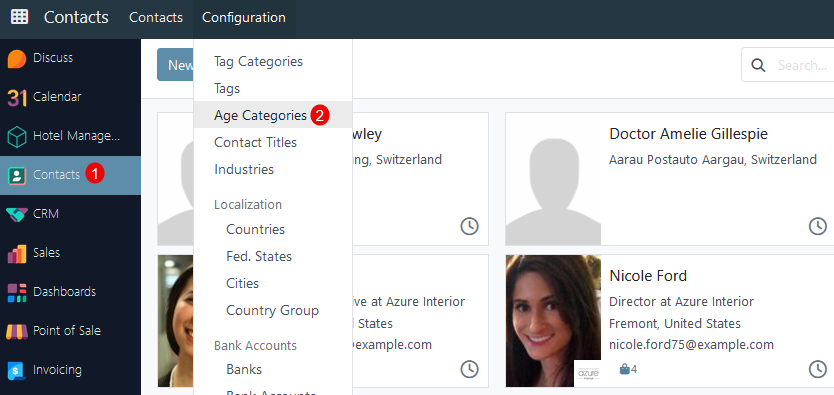
Task: Click the shopping bag purchases icon
Action: (625, 369)
